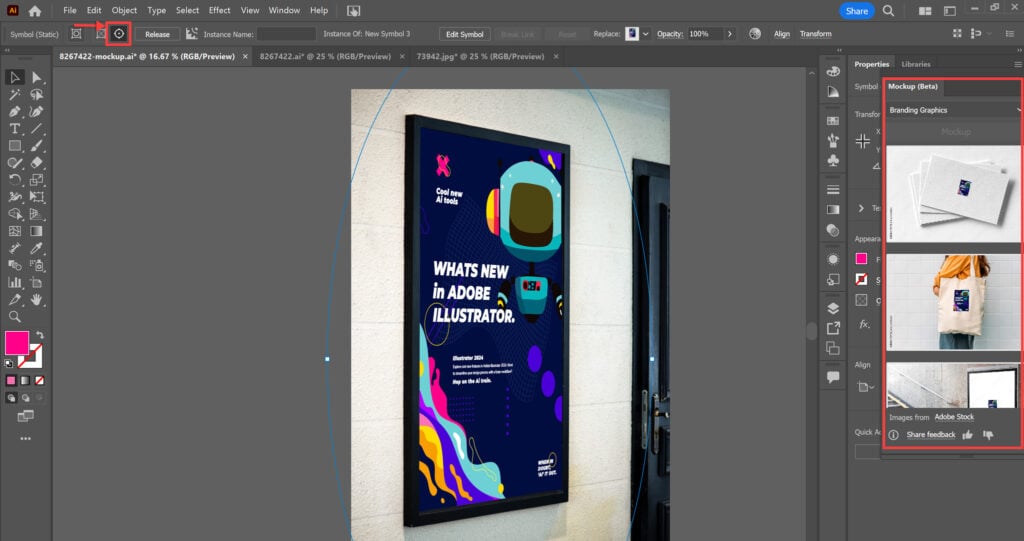Switch to the Libraries panel tab
Image resolution: width=1024 pixels, height=541 pixels.
pyautogui.click(x=916, y=64)
